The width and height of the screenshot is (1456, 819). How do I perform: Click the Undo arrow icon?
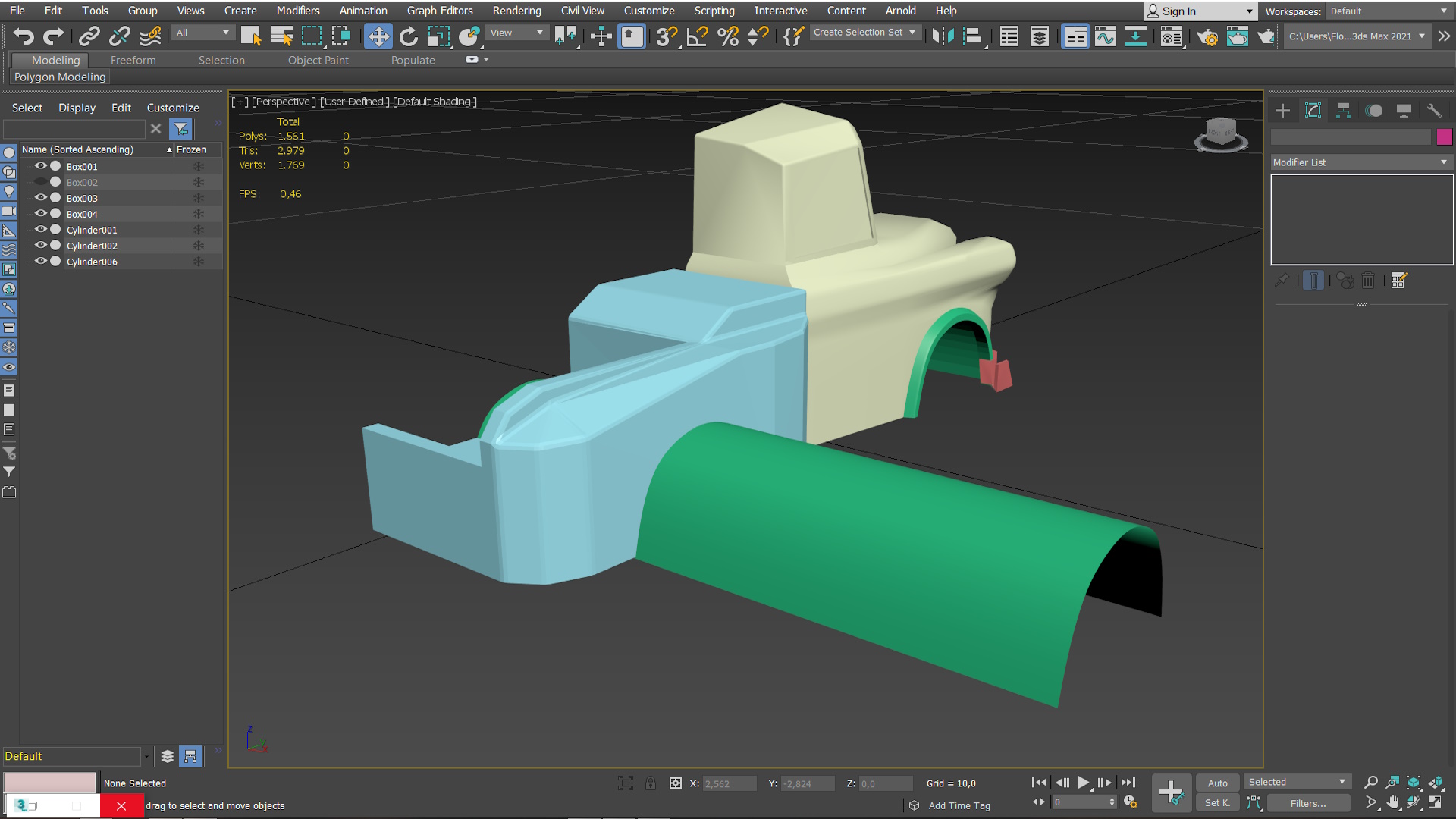tap(24, 36)
